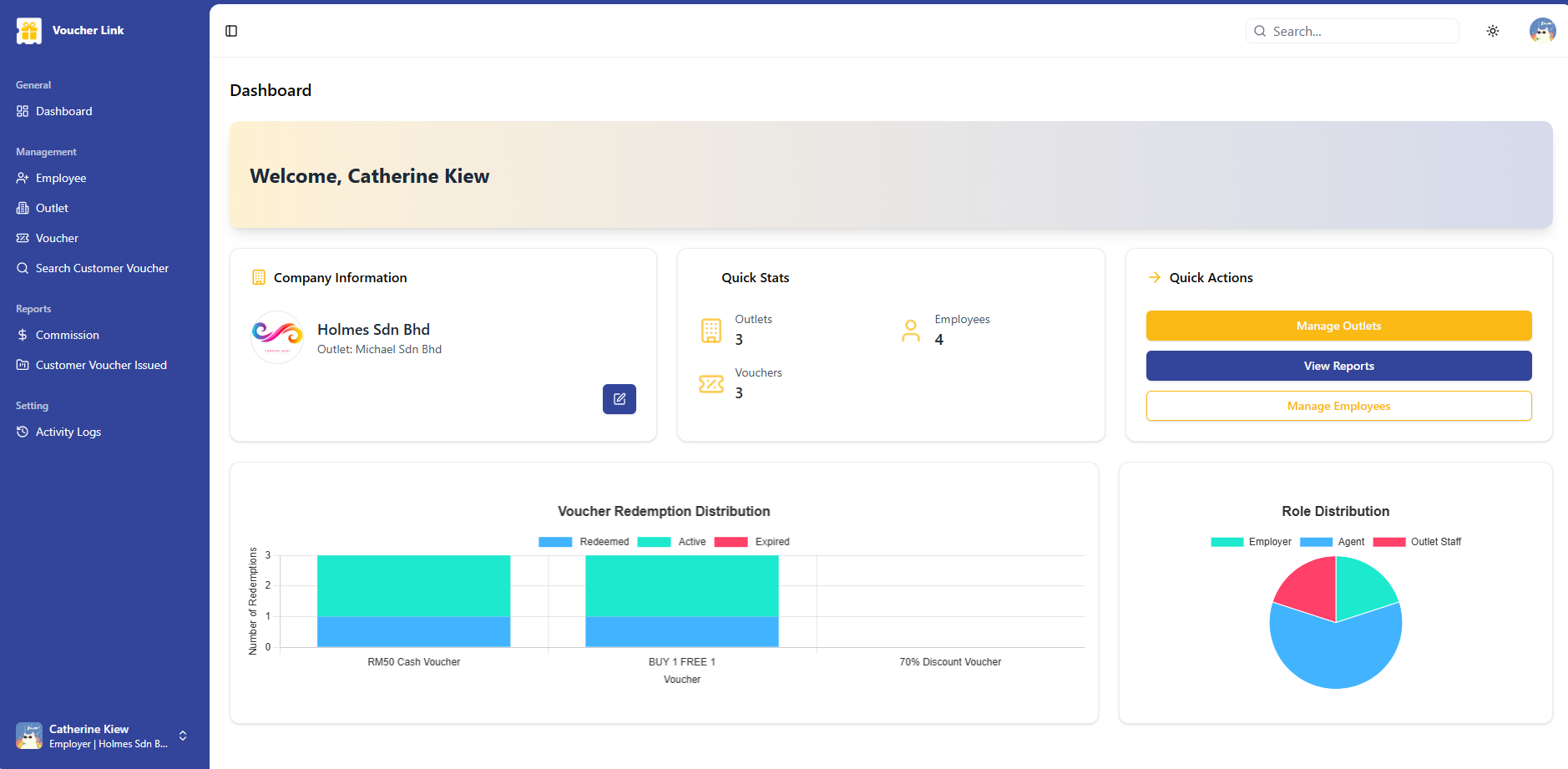Screen dimensions: 1568x769
Task: Click the Employees person icon in Quick Stats
Action: click(910, 331)
